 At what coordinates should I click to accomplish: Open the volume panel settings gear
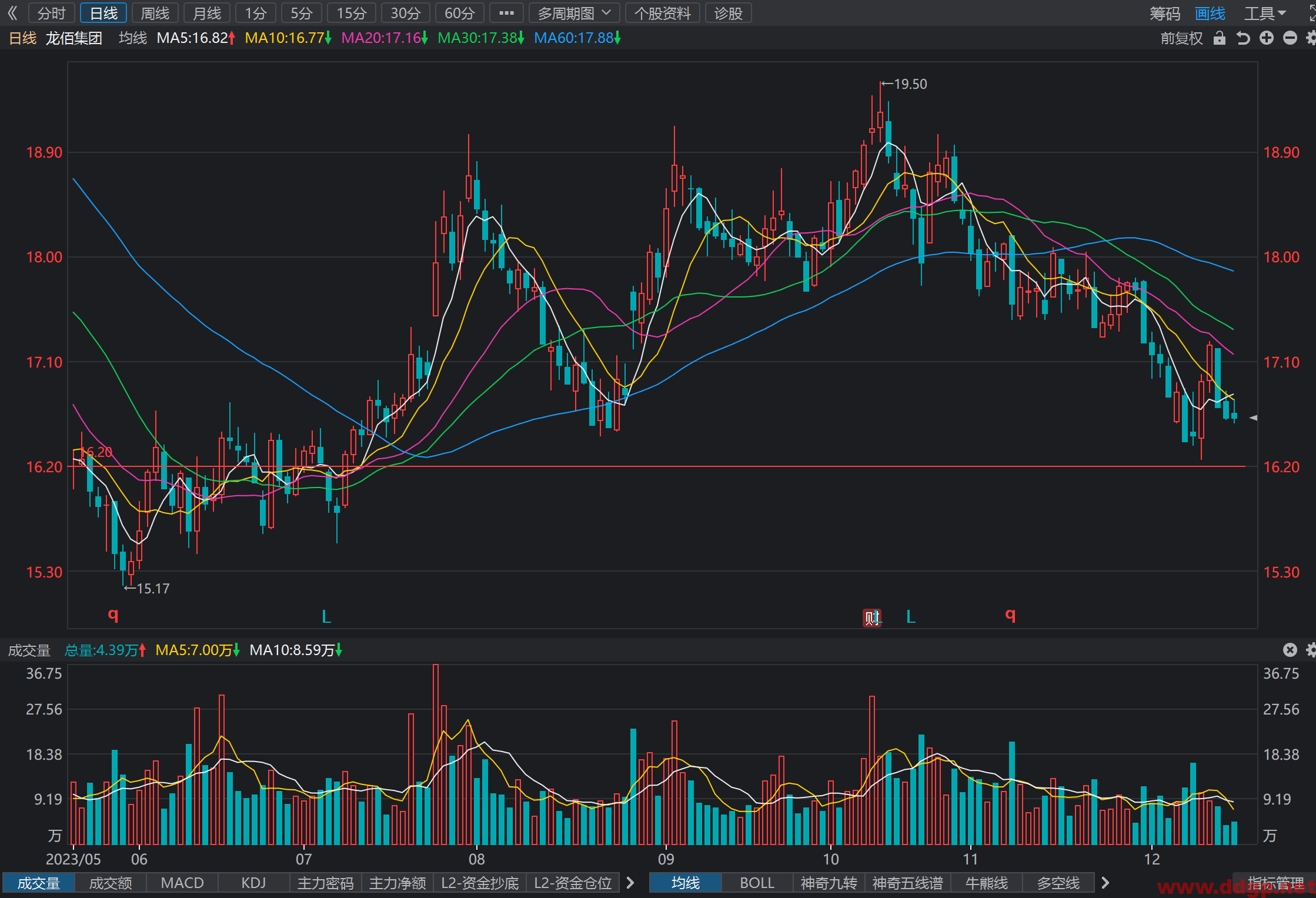click(x=1311, y=650)
